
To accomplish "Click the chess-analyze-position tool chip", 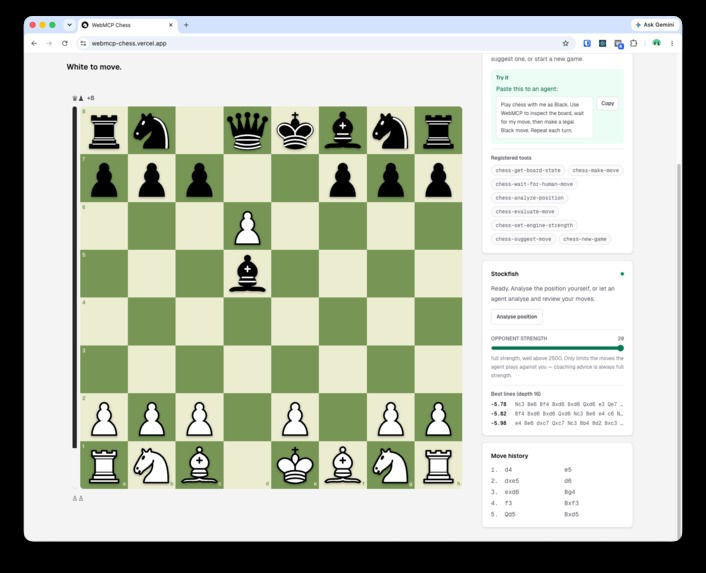I will (530, 198).
